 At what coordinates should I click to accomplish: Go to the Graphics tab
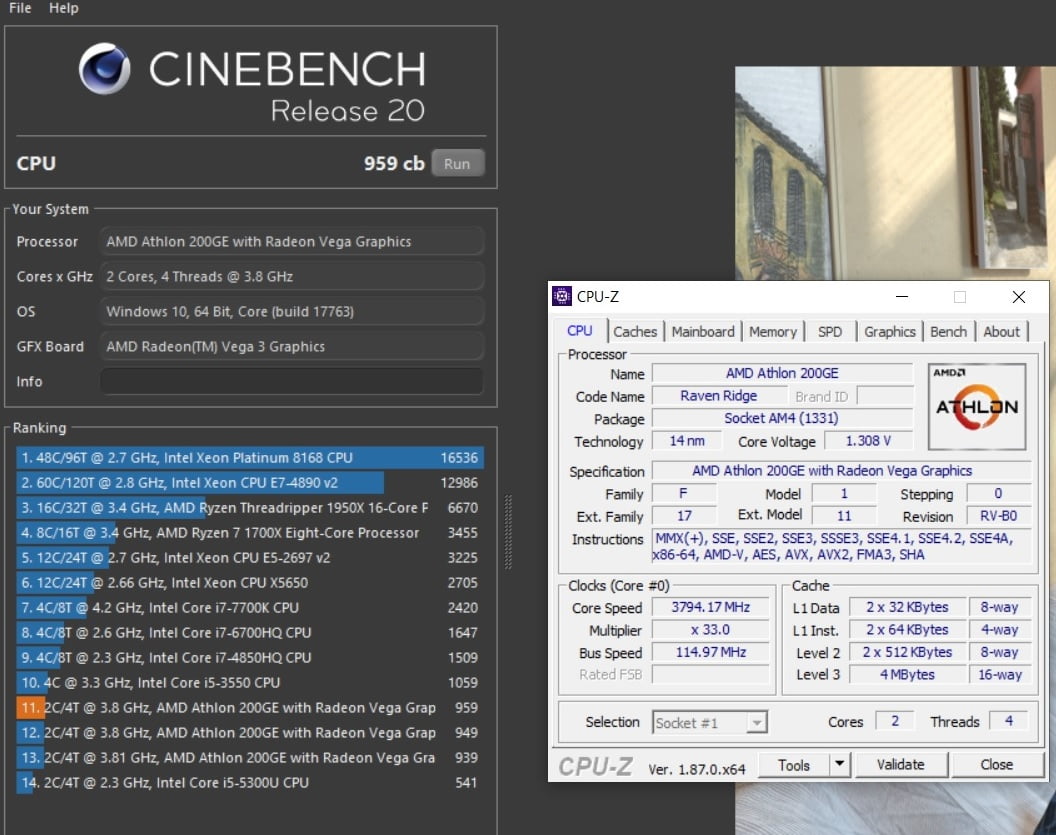[x=889, y=332]
